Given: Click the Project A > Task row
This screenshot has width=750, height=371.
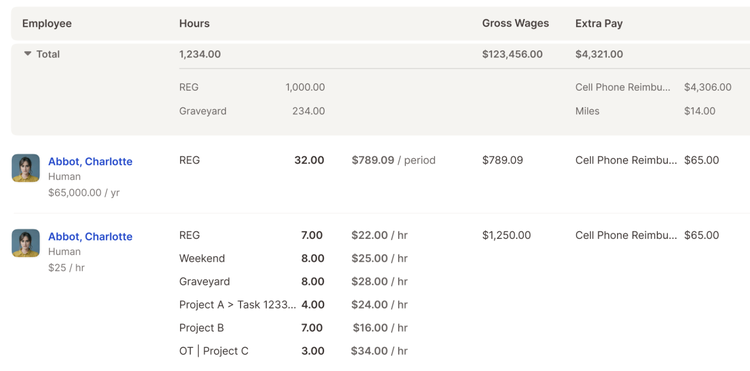Looking at the screenshot, I should click(252, 305).
